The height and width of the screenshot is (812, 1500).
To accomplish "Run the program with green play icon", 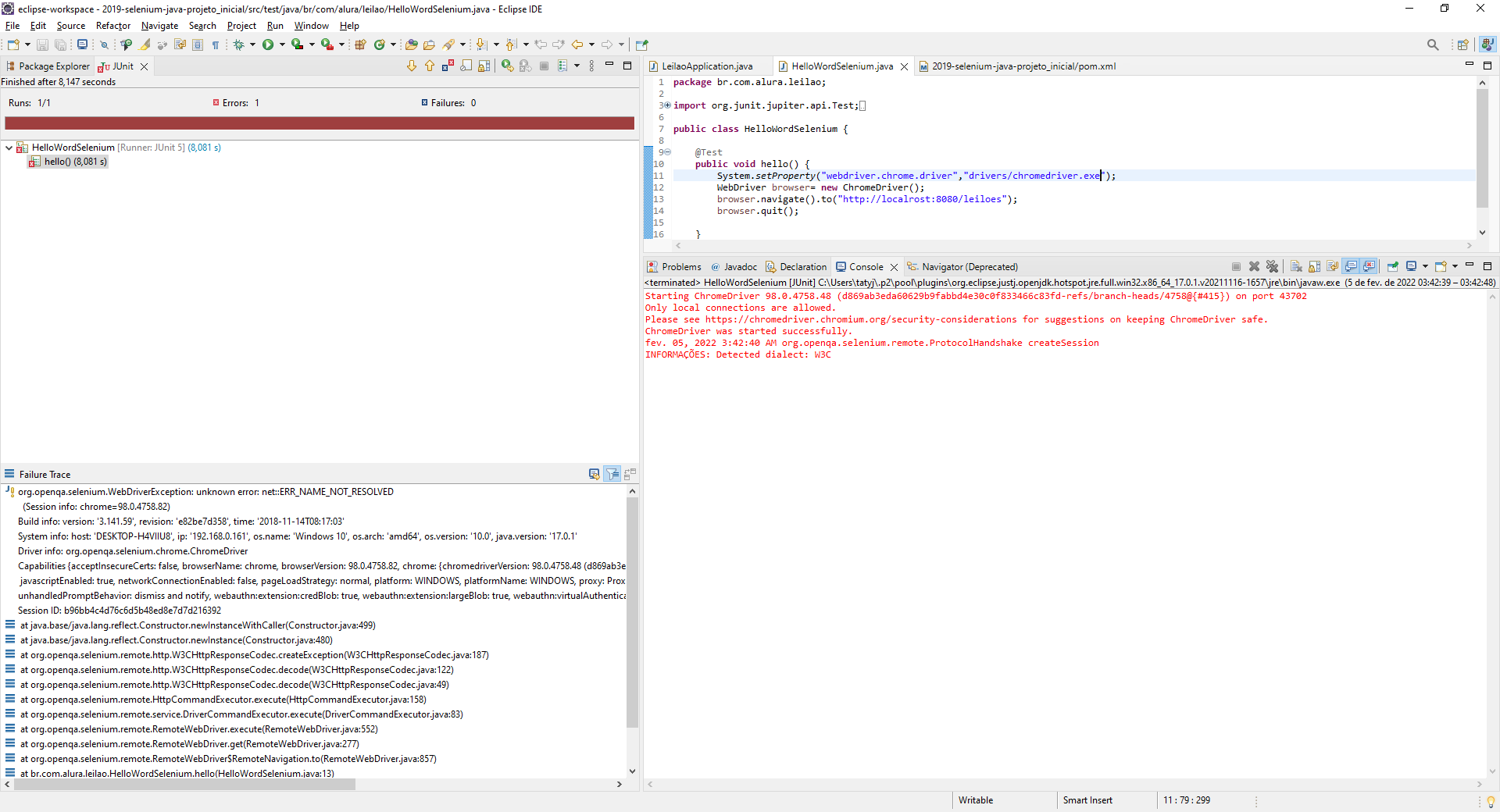I will coord(268,45).
